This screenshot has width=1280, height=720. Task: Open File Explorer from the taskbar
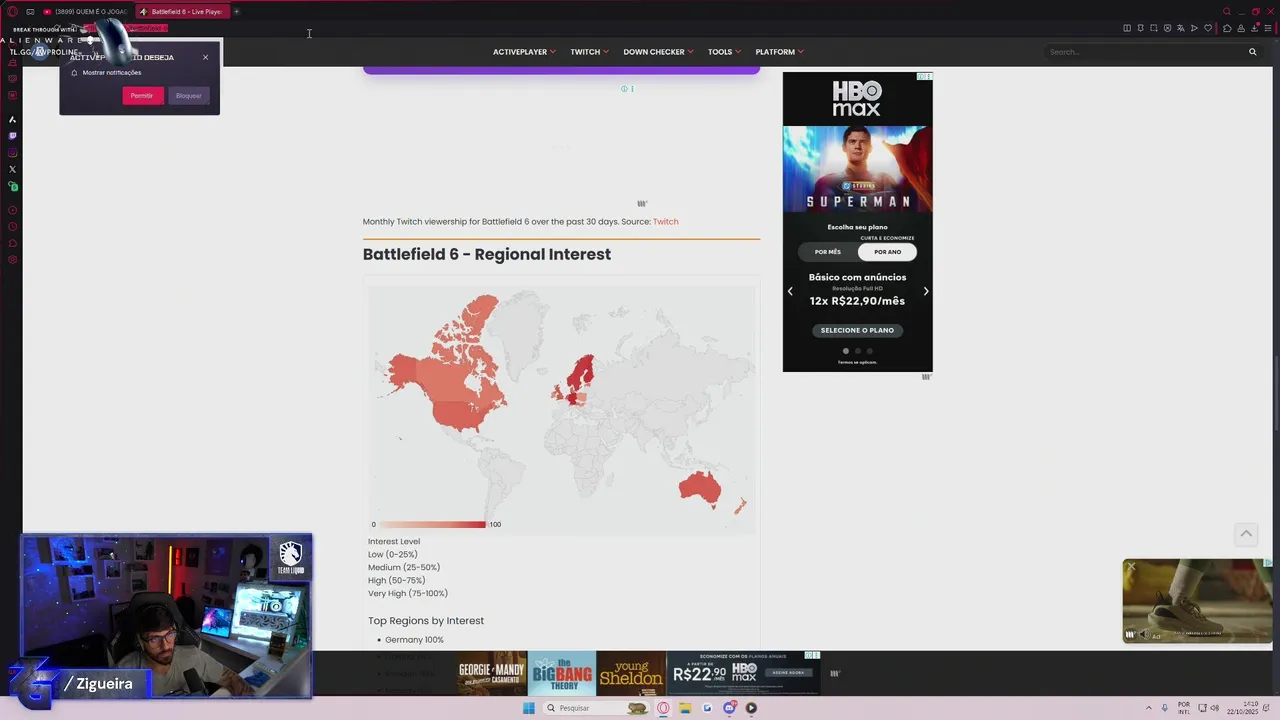[686, 708]
